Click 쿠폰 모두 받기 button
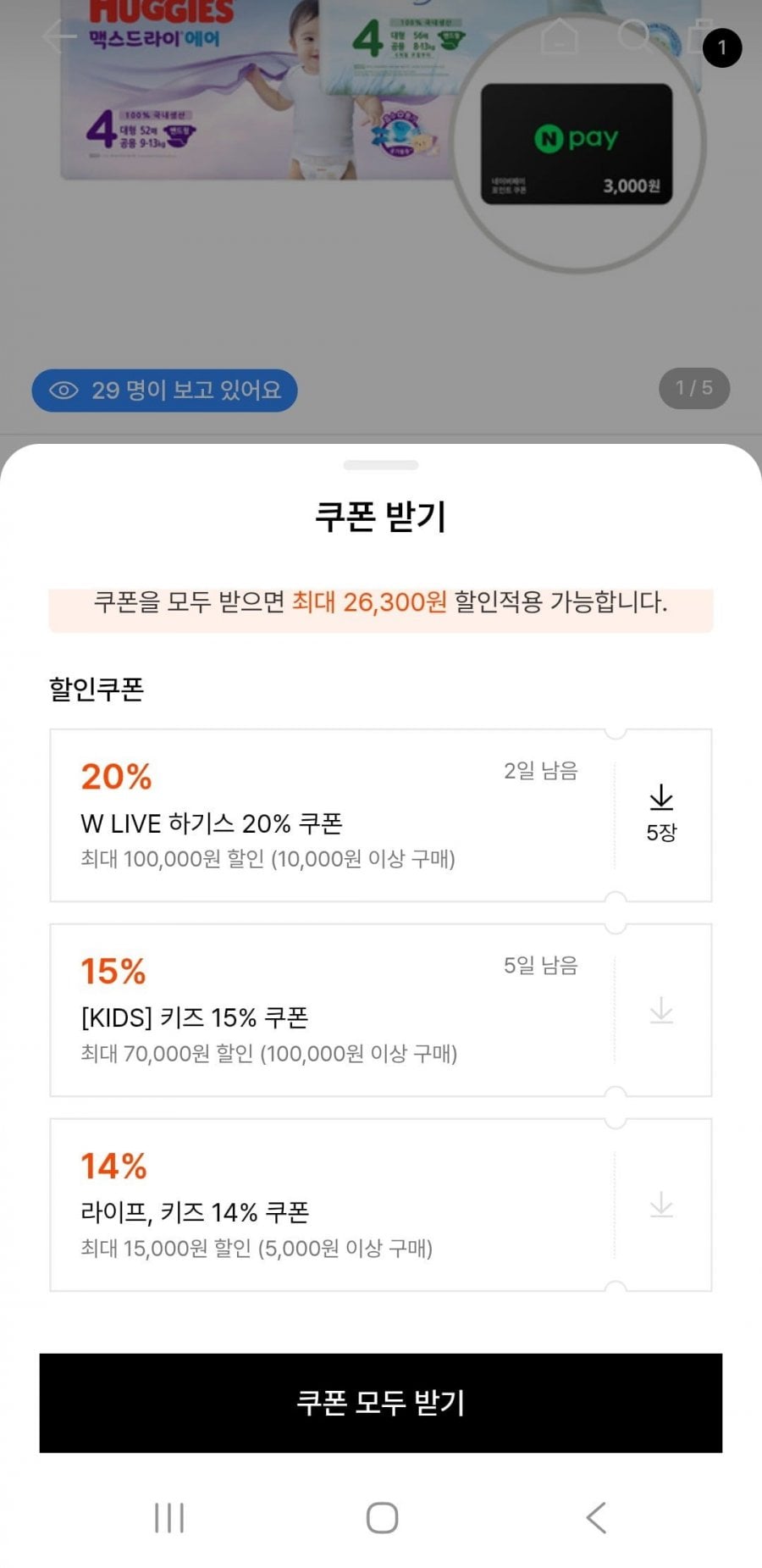This screenshot has width=762, height=1568. (x=381, y=1403)
